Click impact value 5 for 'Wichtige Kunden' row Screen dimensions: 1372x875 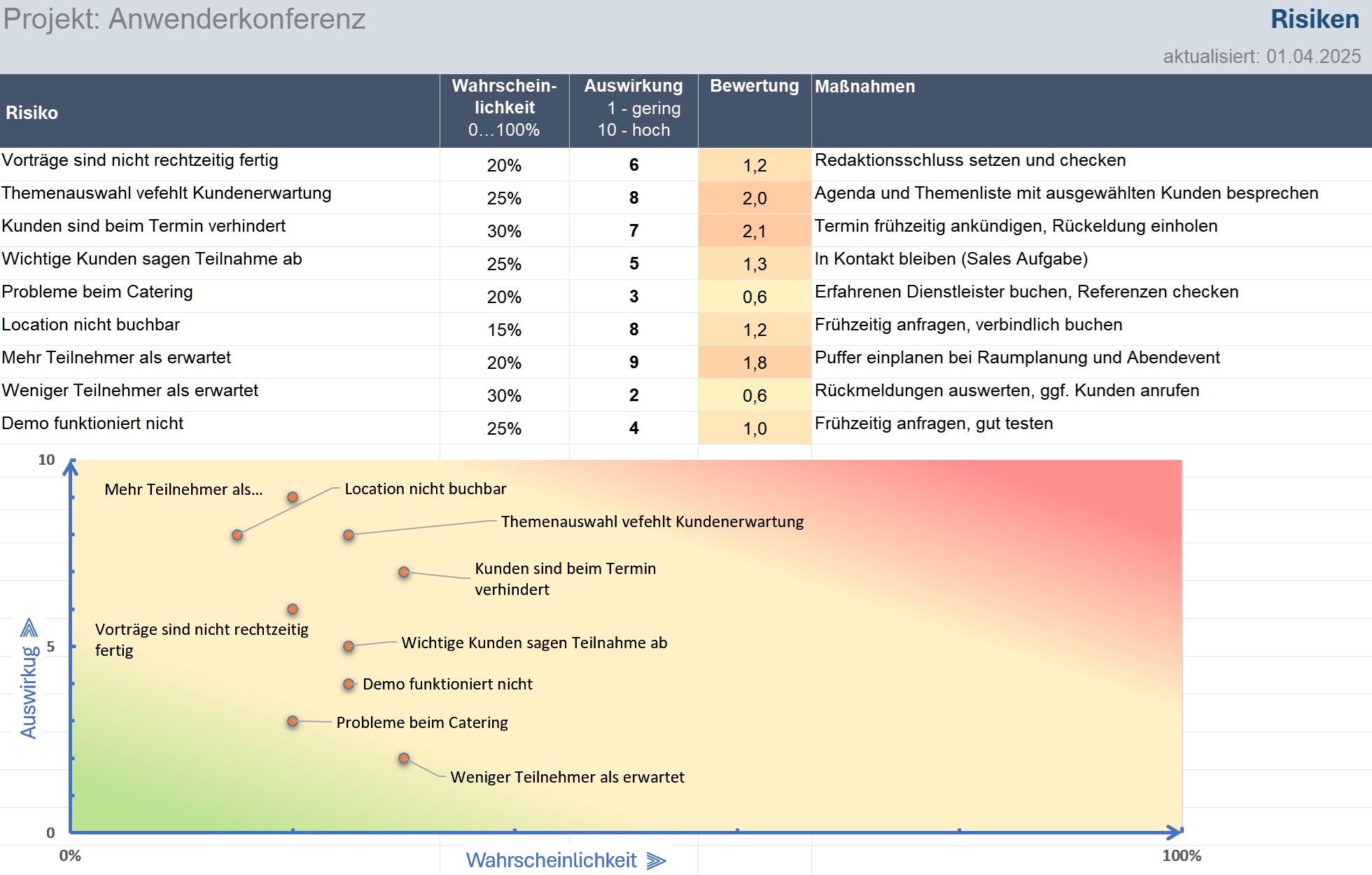(x=633, y=263)
